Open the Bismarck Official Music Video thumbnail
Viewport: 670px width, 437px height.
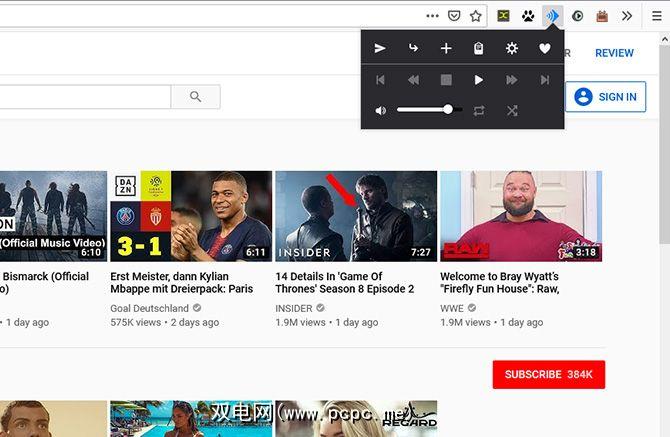tap(53, 216)
